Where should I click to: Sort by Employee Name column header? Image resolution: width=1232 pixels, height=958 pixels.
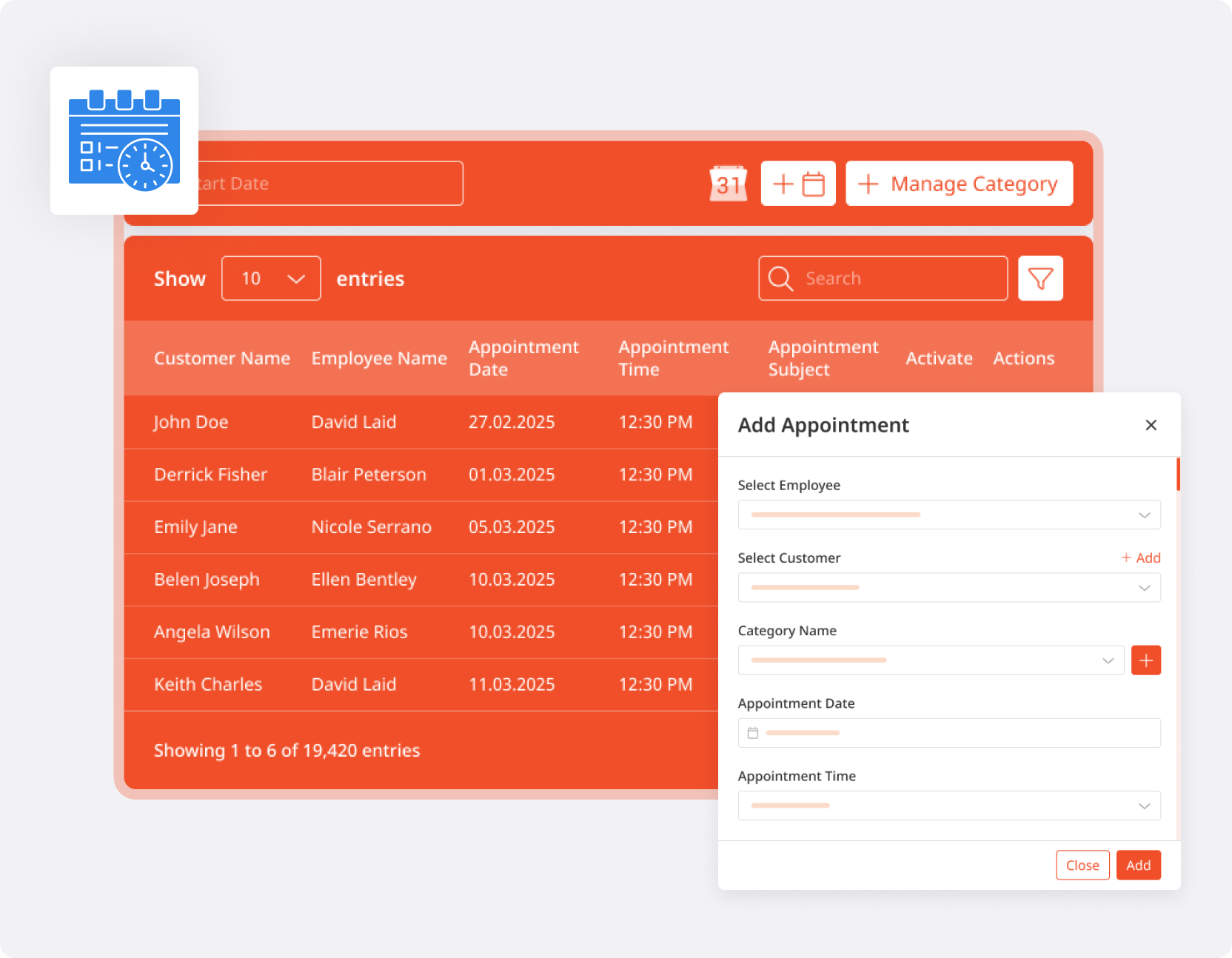tap(379, 358)
